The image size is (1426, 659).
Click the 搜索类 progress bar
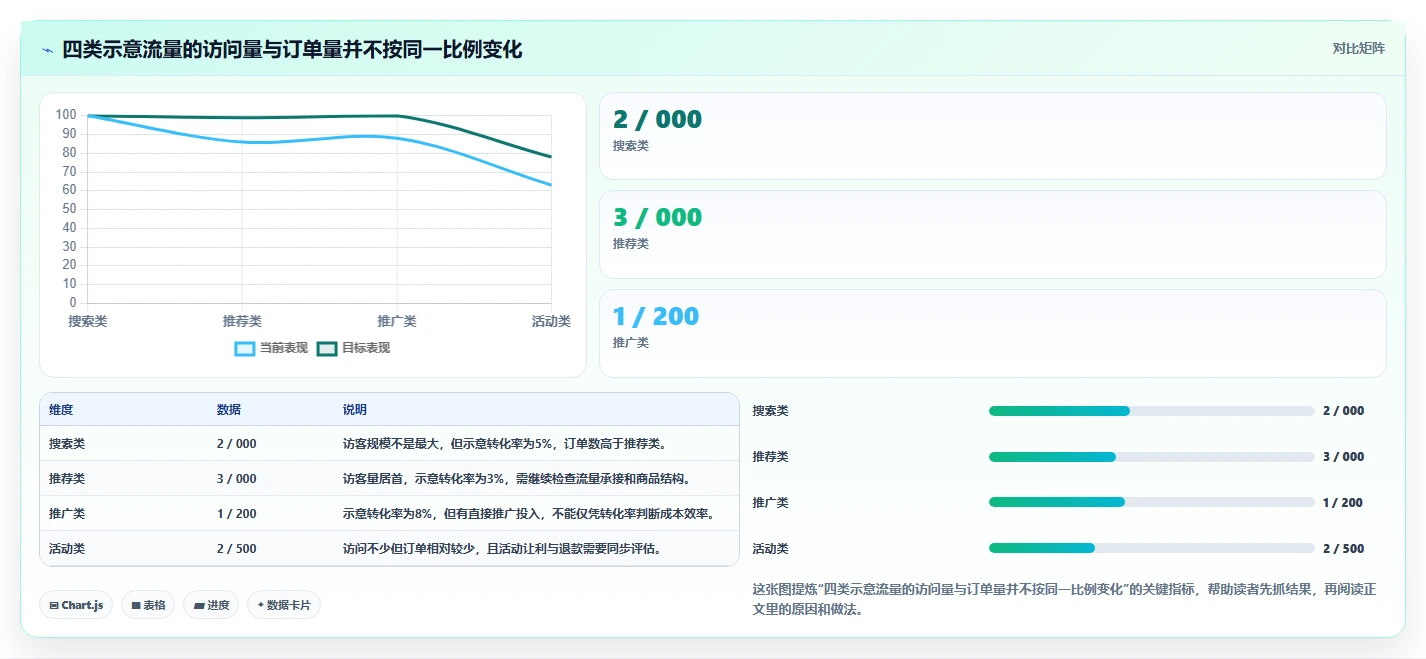[1151, 411]
